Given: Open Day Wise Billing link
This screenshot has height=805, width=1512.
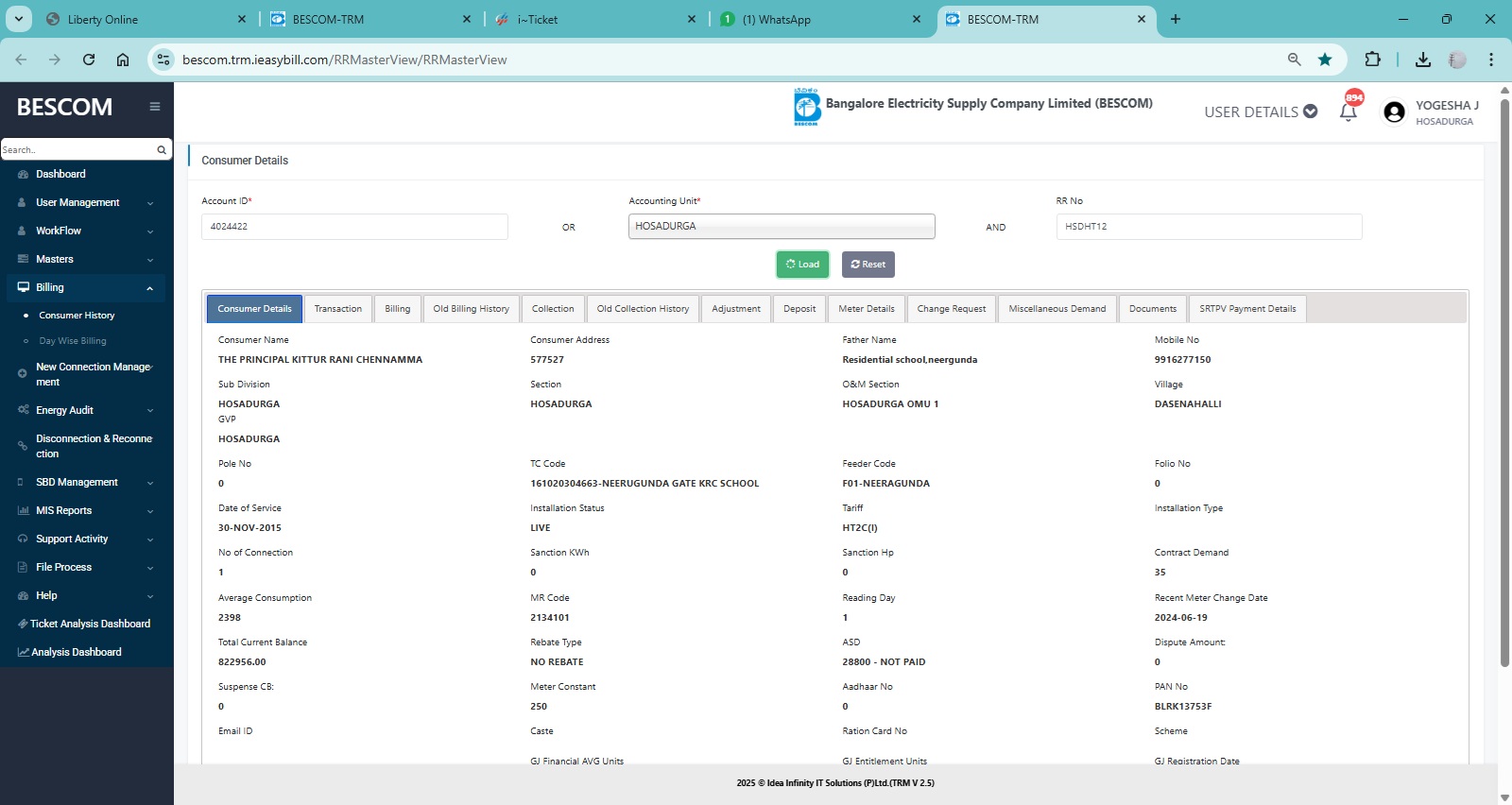Looking at the screenshot, I should (x=73, y=341).
